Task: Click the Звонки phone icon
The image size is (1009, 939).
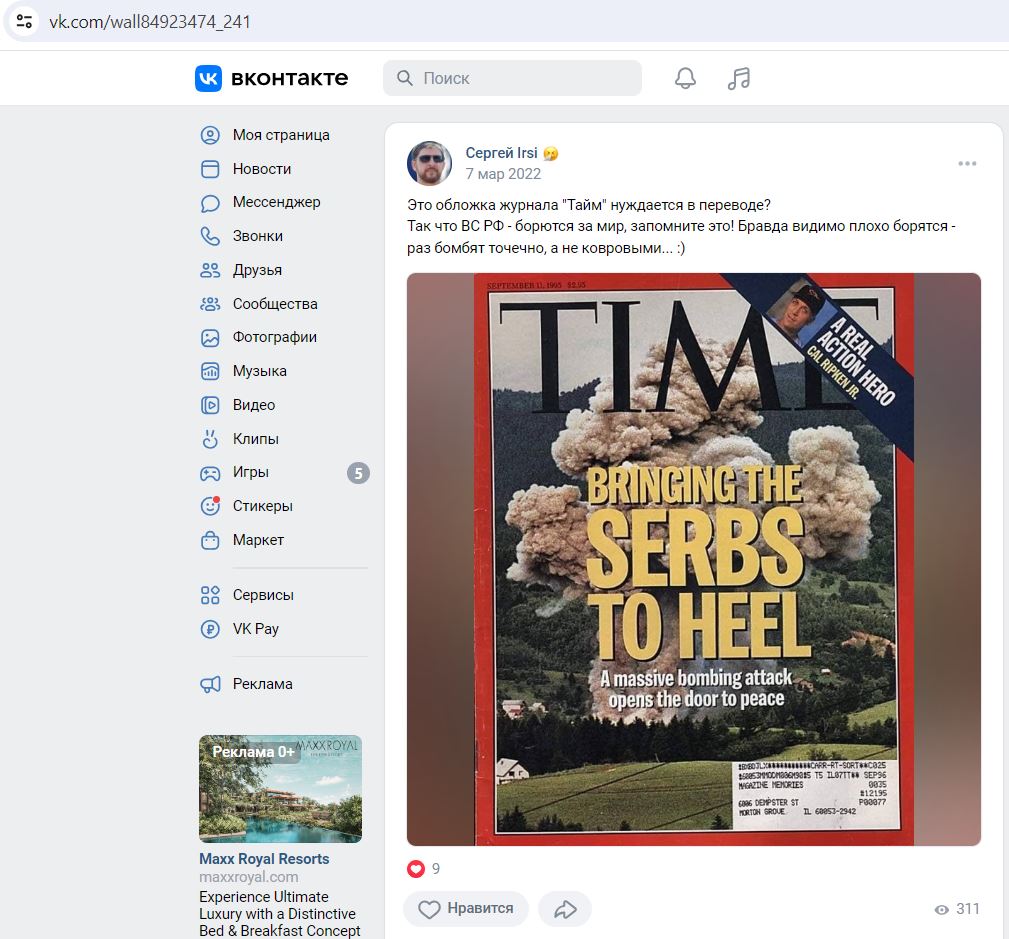Action: (x=210, y=236)
